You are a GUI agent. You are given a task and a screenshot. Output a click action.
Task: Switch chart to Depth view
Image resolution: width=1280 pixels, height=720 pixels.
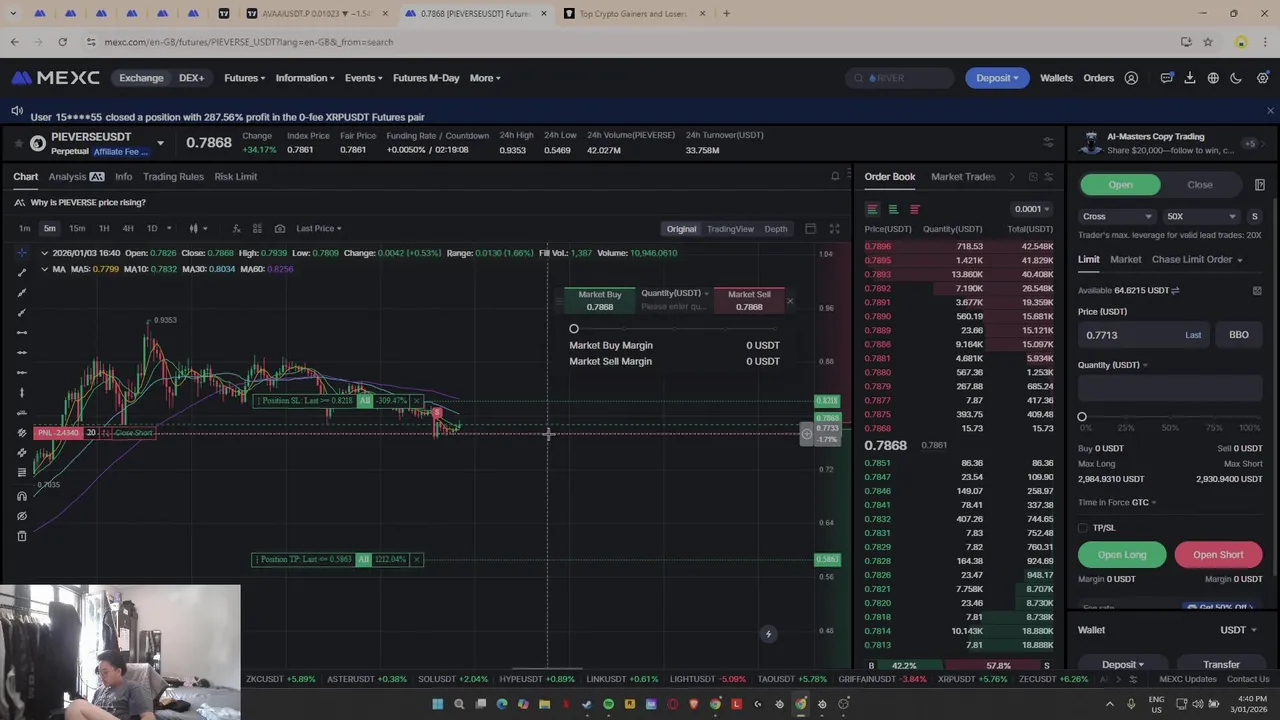(x=776, y=229)
